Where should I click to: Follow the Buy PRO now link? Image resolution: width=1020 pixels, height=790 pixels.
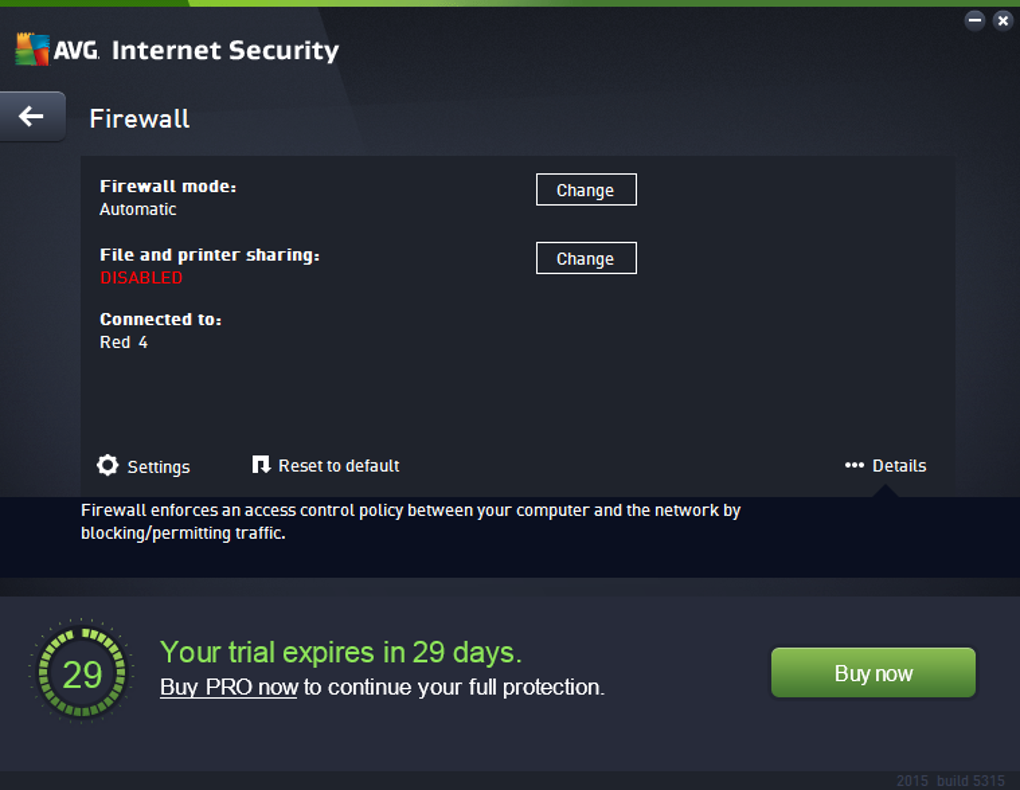[229, 687]
